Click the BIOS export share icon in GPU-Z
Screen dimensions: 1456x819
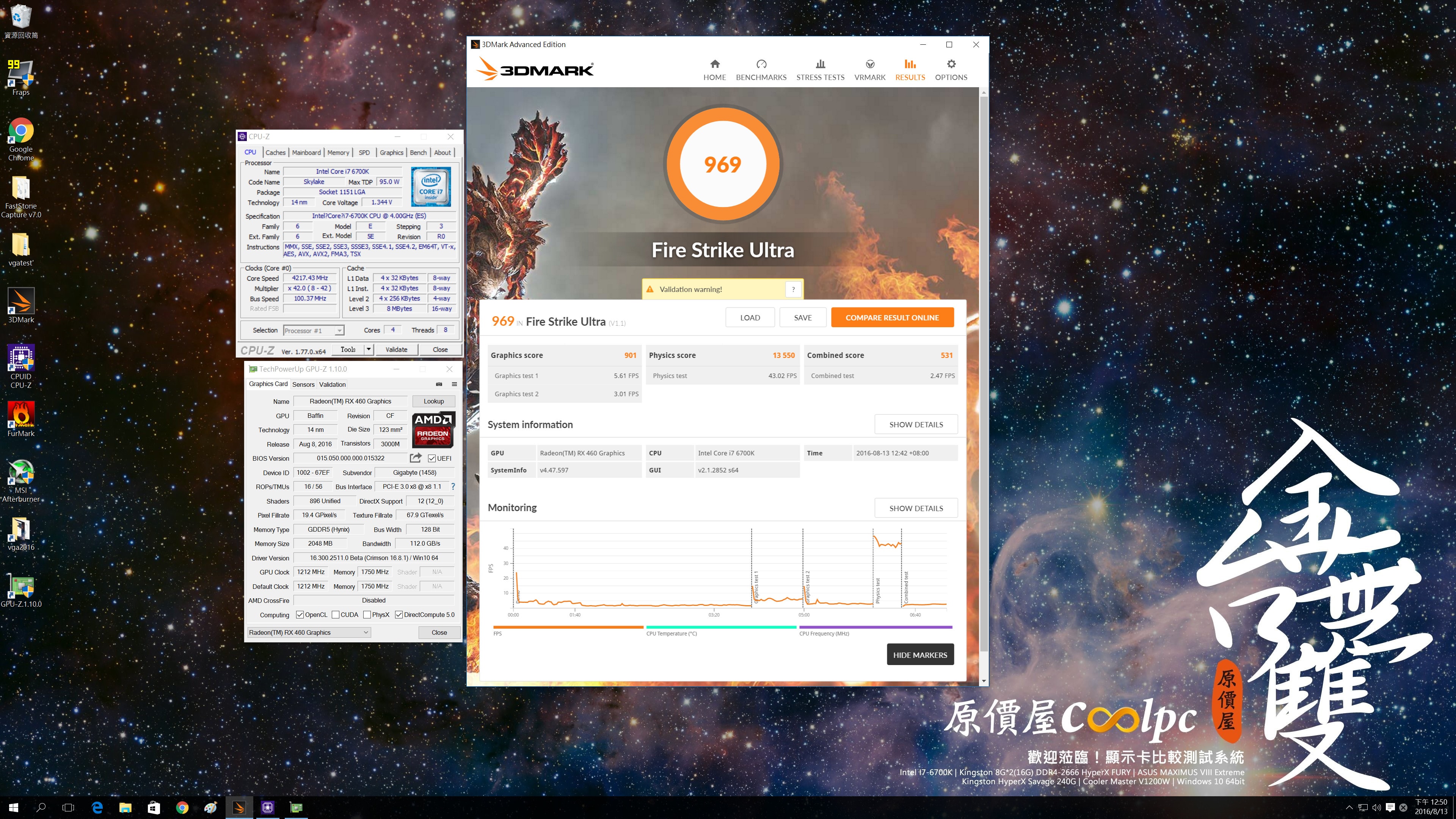[416, 458]
